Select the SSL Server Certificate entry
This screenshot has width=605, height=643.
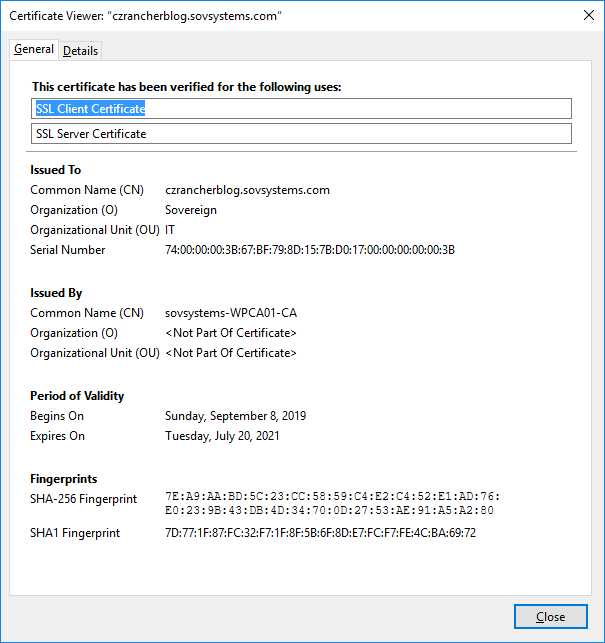coord(300,134)
